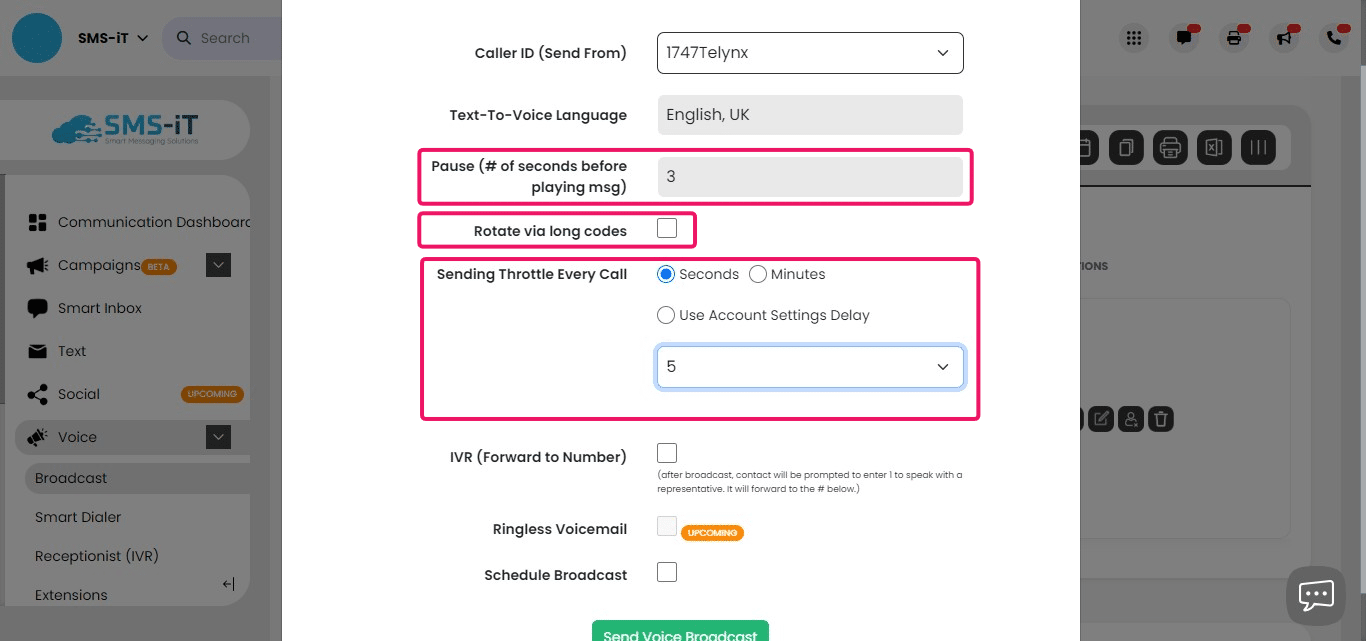
Task: Choose Use Account Settings Delay option
Action: (x=666, y=315)
